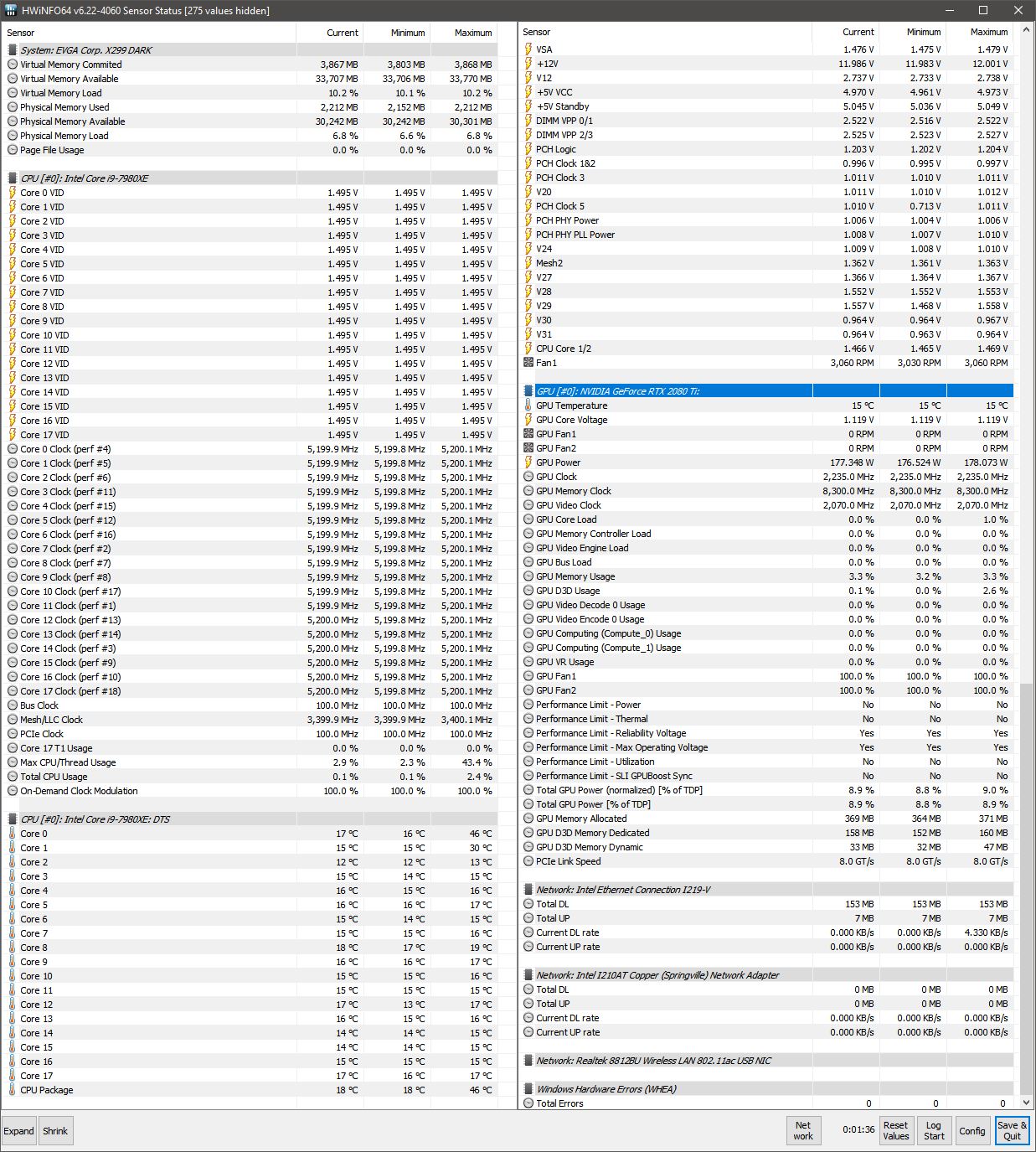This screenshot has height=1152, width=1036.
Task: Click thermometer icon for DTS Core 17
Action: point(13,1076)
